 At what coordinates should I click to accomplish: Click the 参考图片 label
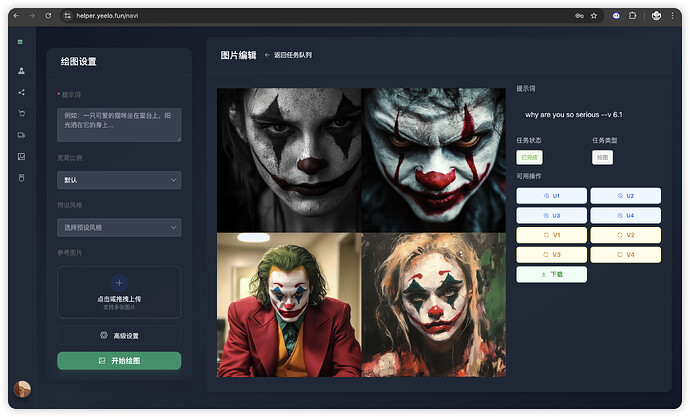click(x=70, y=252)
